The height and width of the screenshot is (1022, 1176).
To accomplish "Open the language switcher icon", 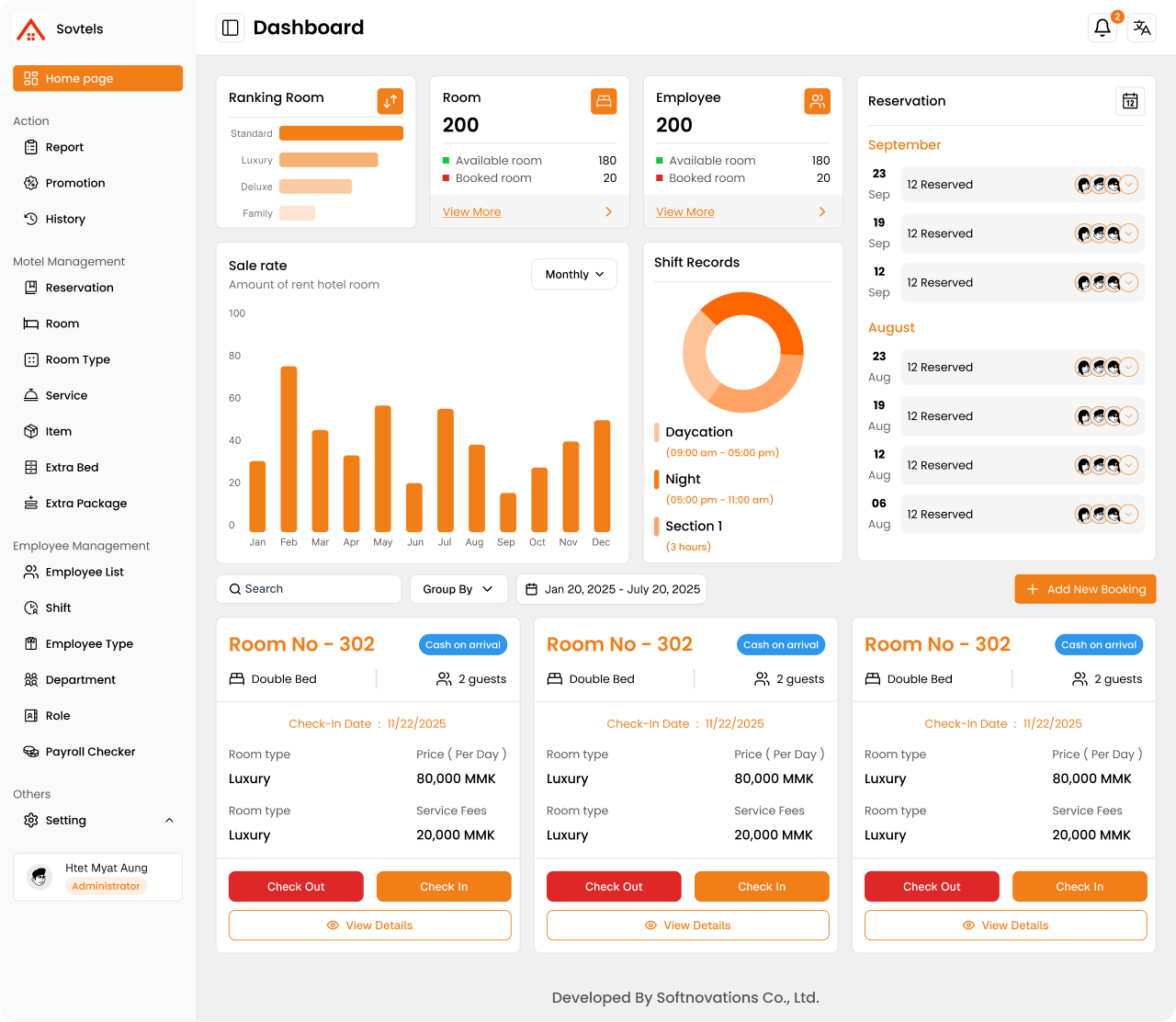I will click(x=1141, y=28).
